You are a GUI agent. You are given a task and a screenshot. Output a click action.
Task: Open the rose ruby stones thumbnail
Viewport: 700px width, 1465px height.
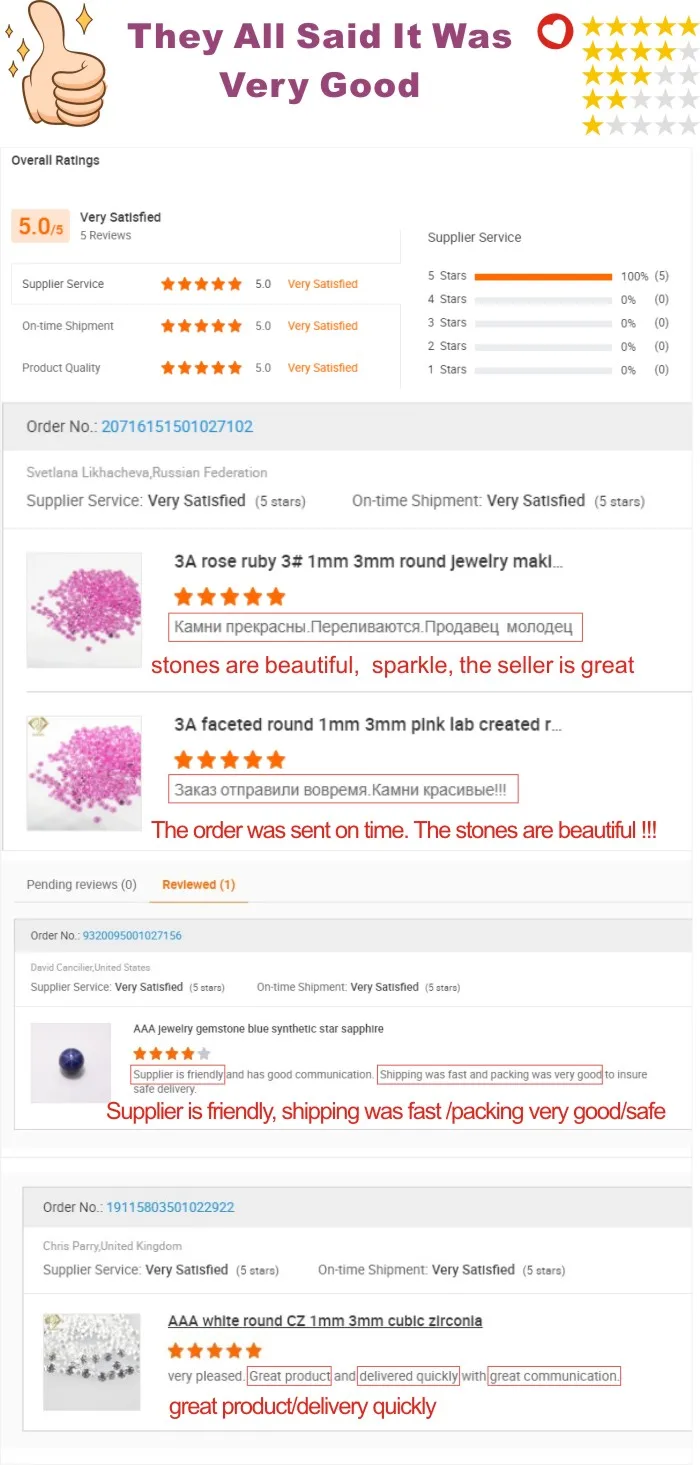(84, 612)
